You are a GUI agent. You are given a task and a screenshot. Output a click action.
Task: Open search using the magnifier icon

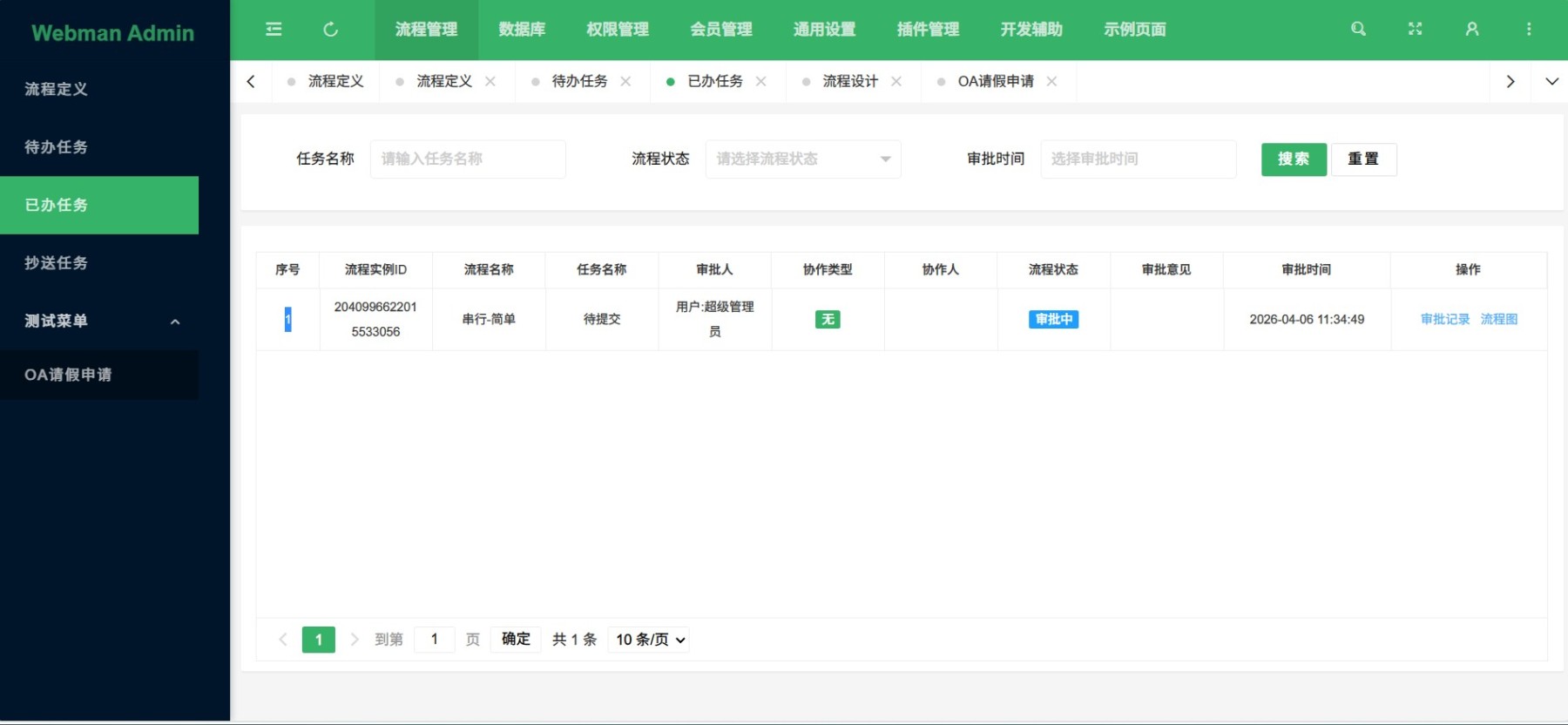tap(1358, 30)
